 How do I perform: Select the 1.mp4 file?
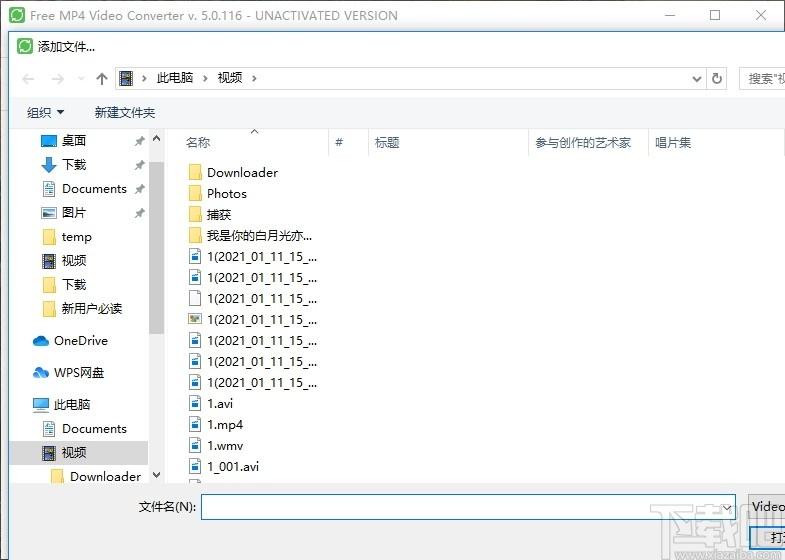coord(225,425)
